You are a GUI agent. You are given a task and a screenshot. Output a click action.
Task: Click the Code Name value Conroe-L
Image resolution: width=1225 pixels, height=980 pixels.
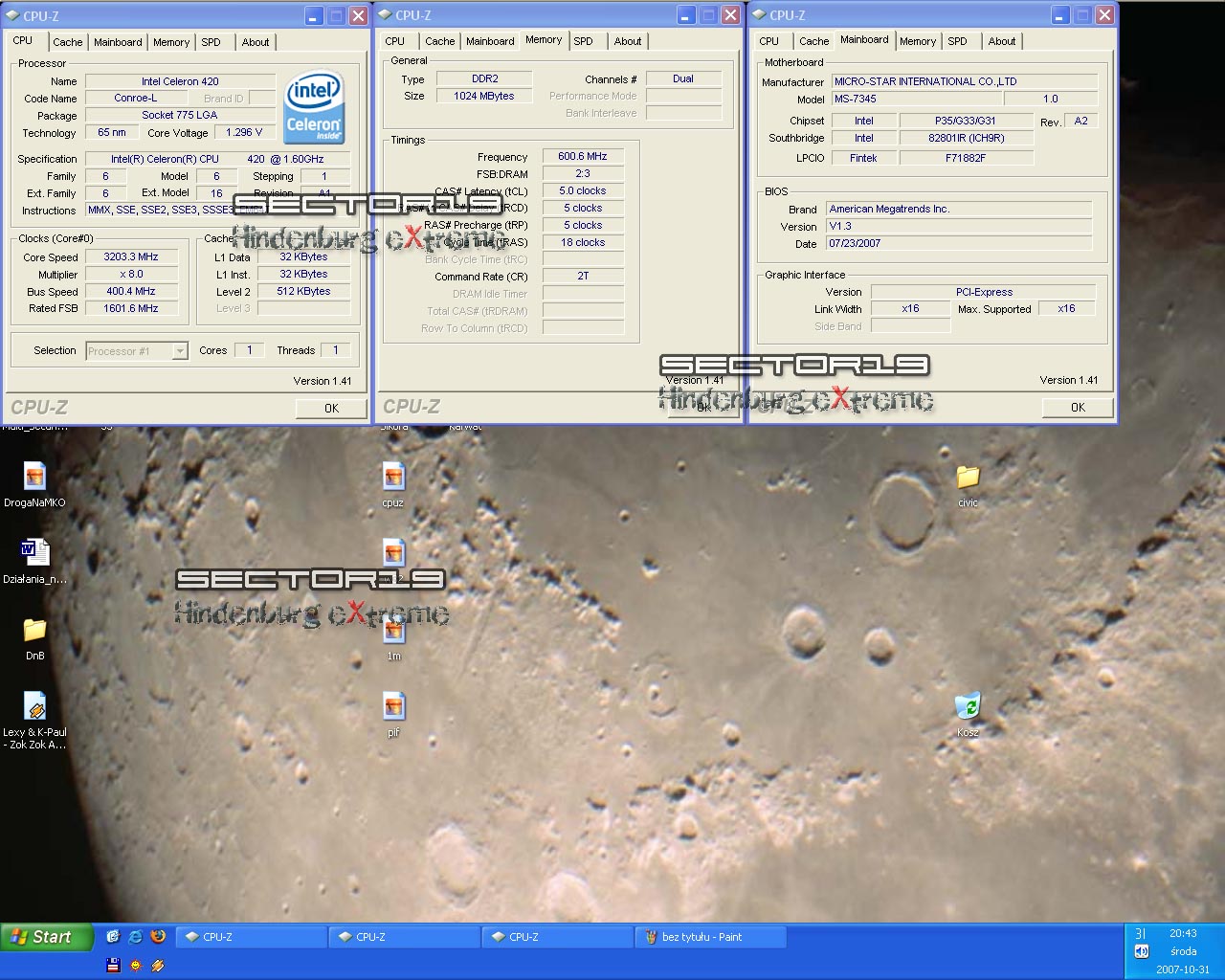click(x=136, y=98)
